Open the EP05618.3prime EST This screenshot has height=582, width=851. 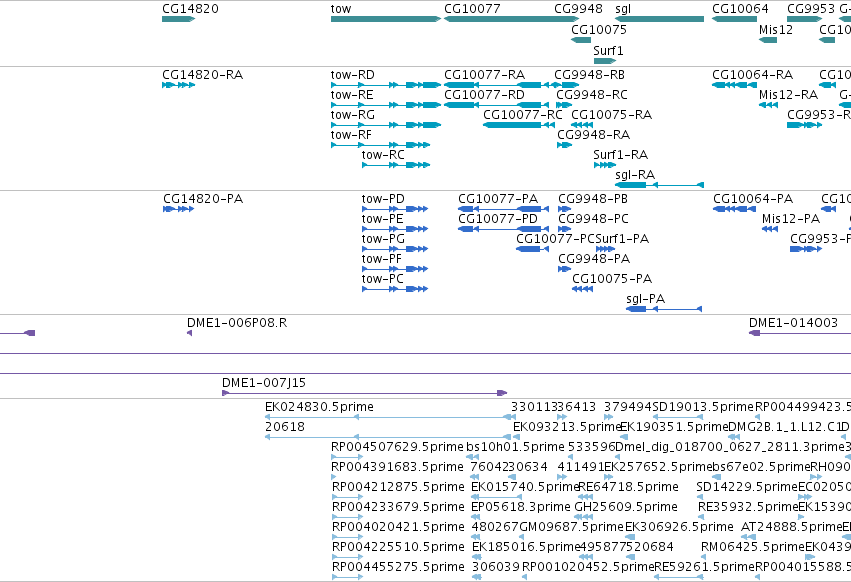476,517
